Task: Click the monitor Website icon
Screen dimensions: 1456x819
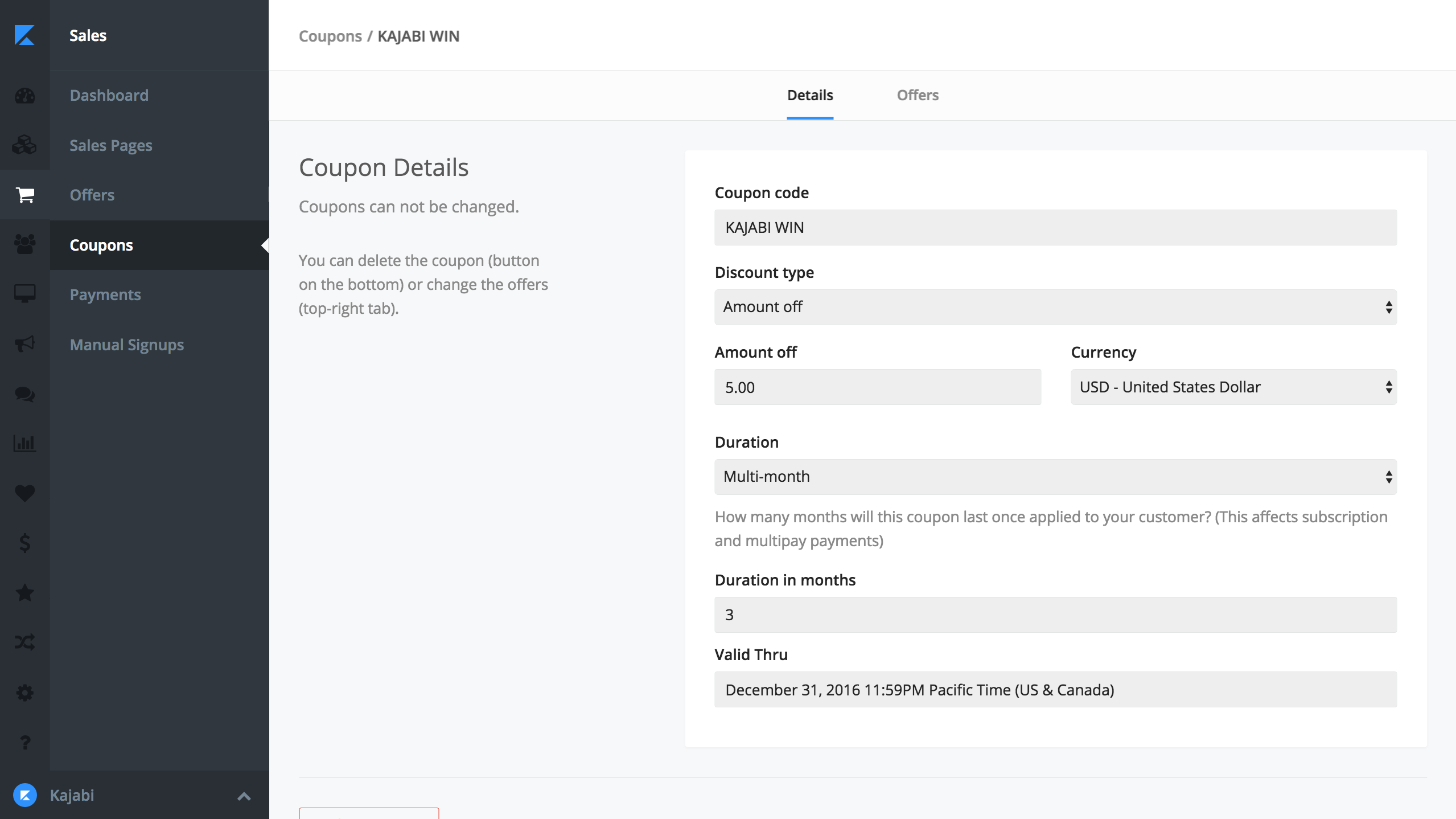Action: tap(24, 294)
